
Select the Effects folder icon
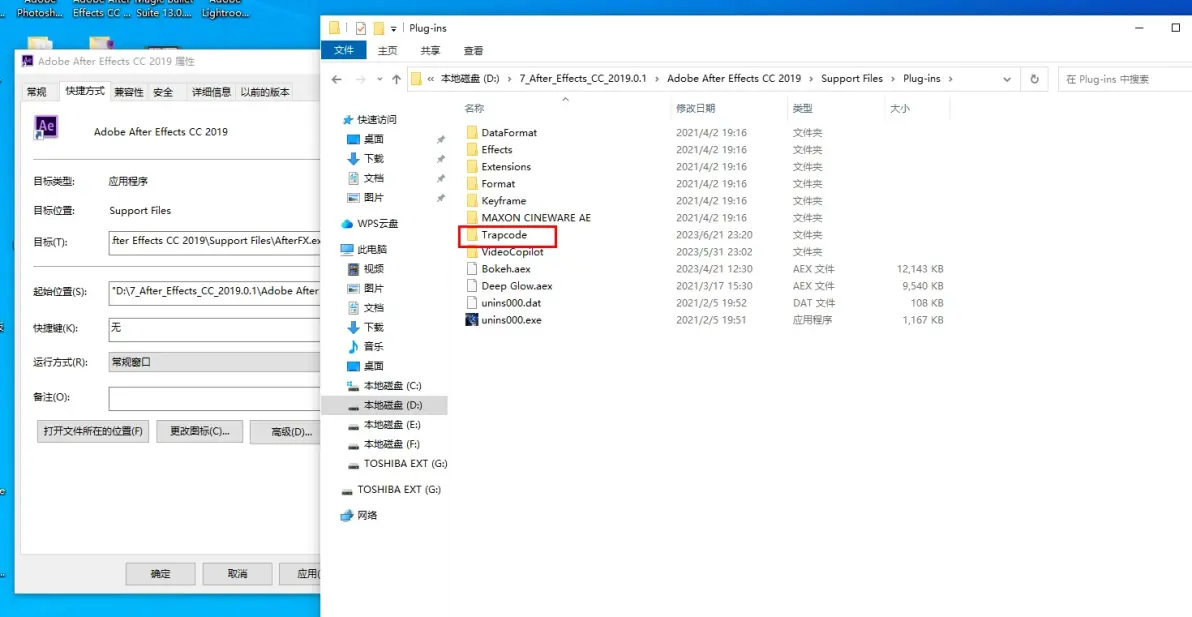(x=471, y=150)
